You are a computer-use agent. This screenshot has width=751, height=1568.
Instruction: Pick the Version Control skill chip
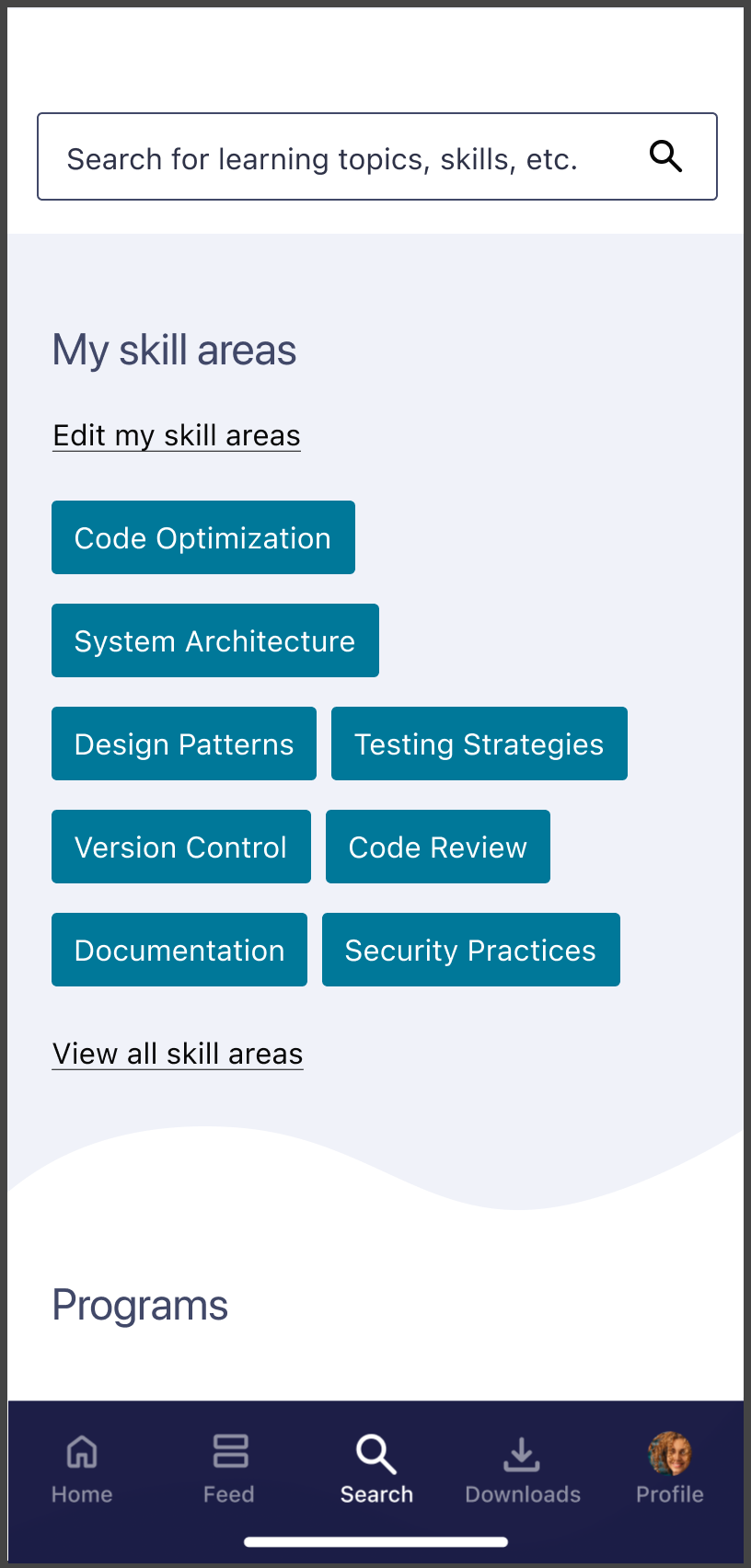click(181, 847)
